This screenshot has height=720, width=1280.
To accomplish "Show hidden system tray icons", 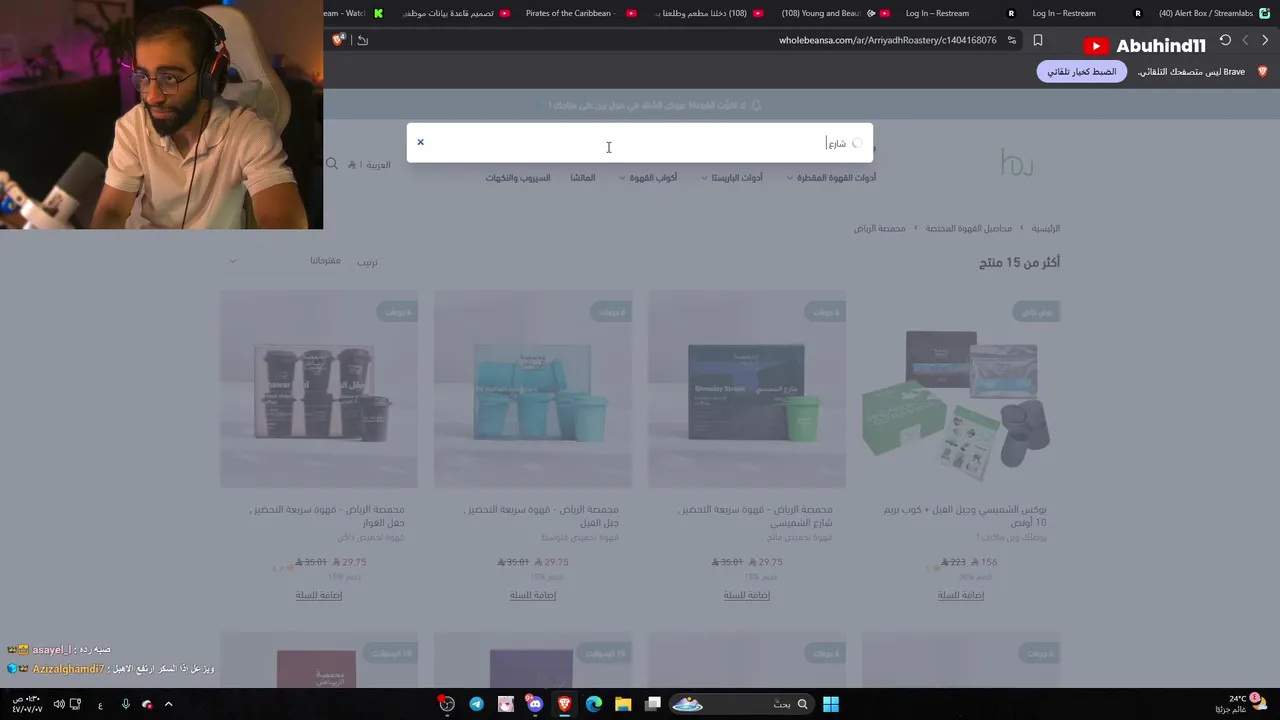I will [168, 704].
